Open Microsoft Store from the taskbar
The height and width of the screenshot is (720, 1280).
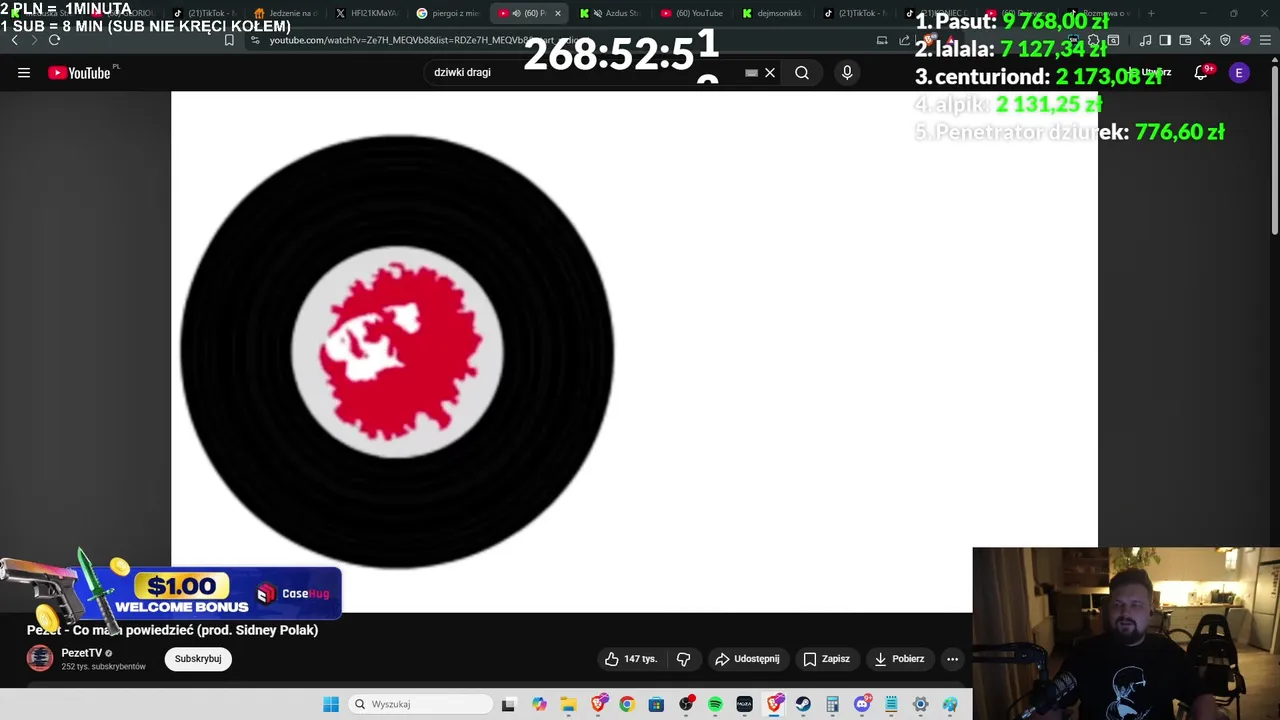pyautogui.click(x=656, y=704)
